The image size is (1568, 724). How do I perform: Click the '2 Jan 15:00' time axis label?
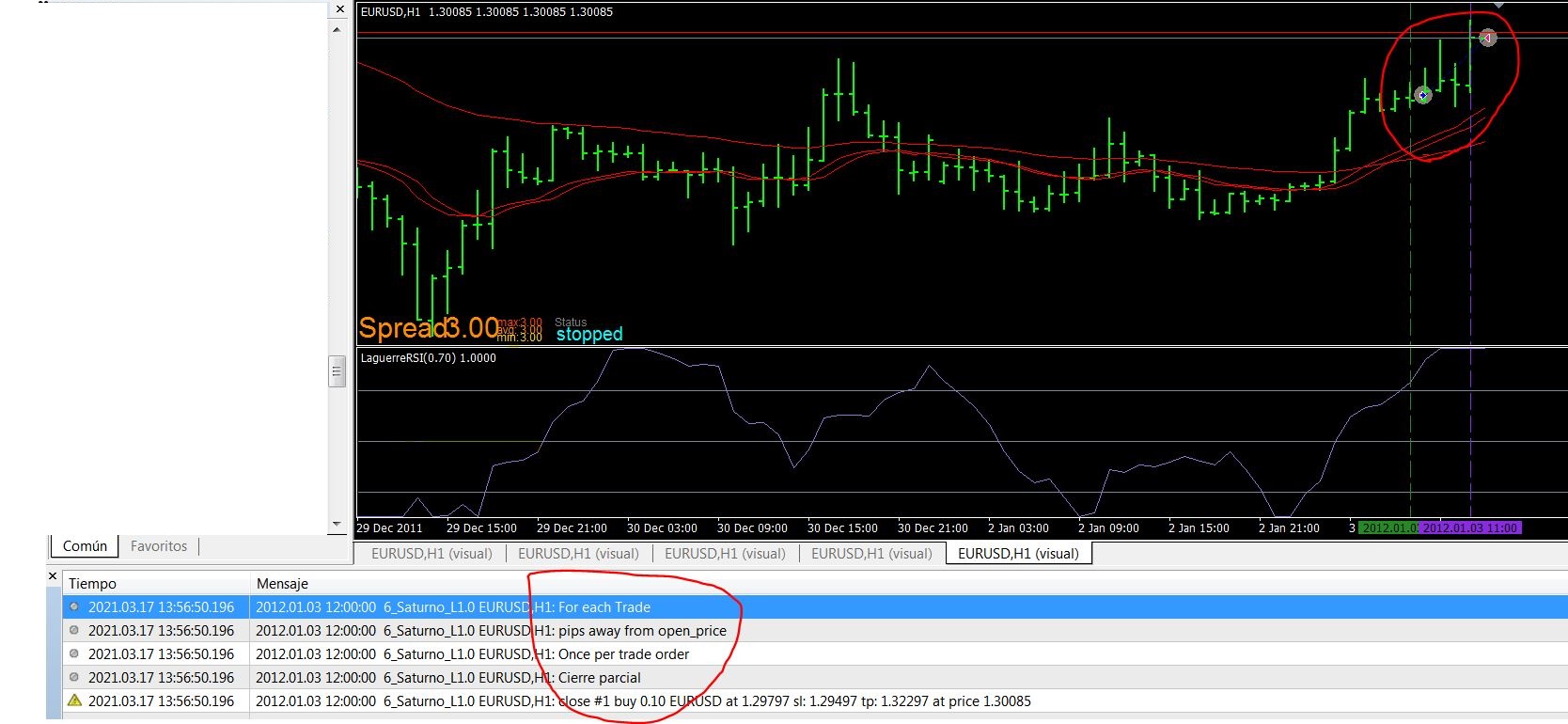(1199, 528)
